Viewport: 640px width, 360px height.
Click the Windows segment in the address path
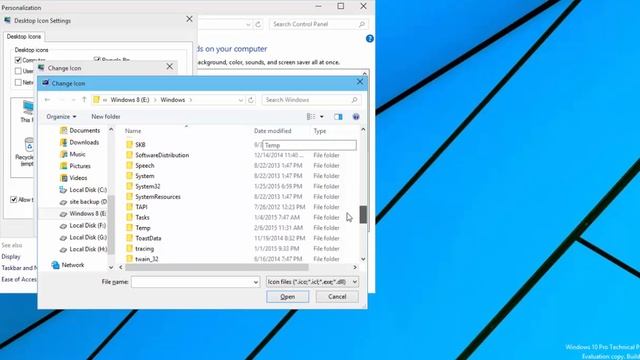pos(173,100)
